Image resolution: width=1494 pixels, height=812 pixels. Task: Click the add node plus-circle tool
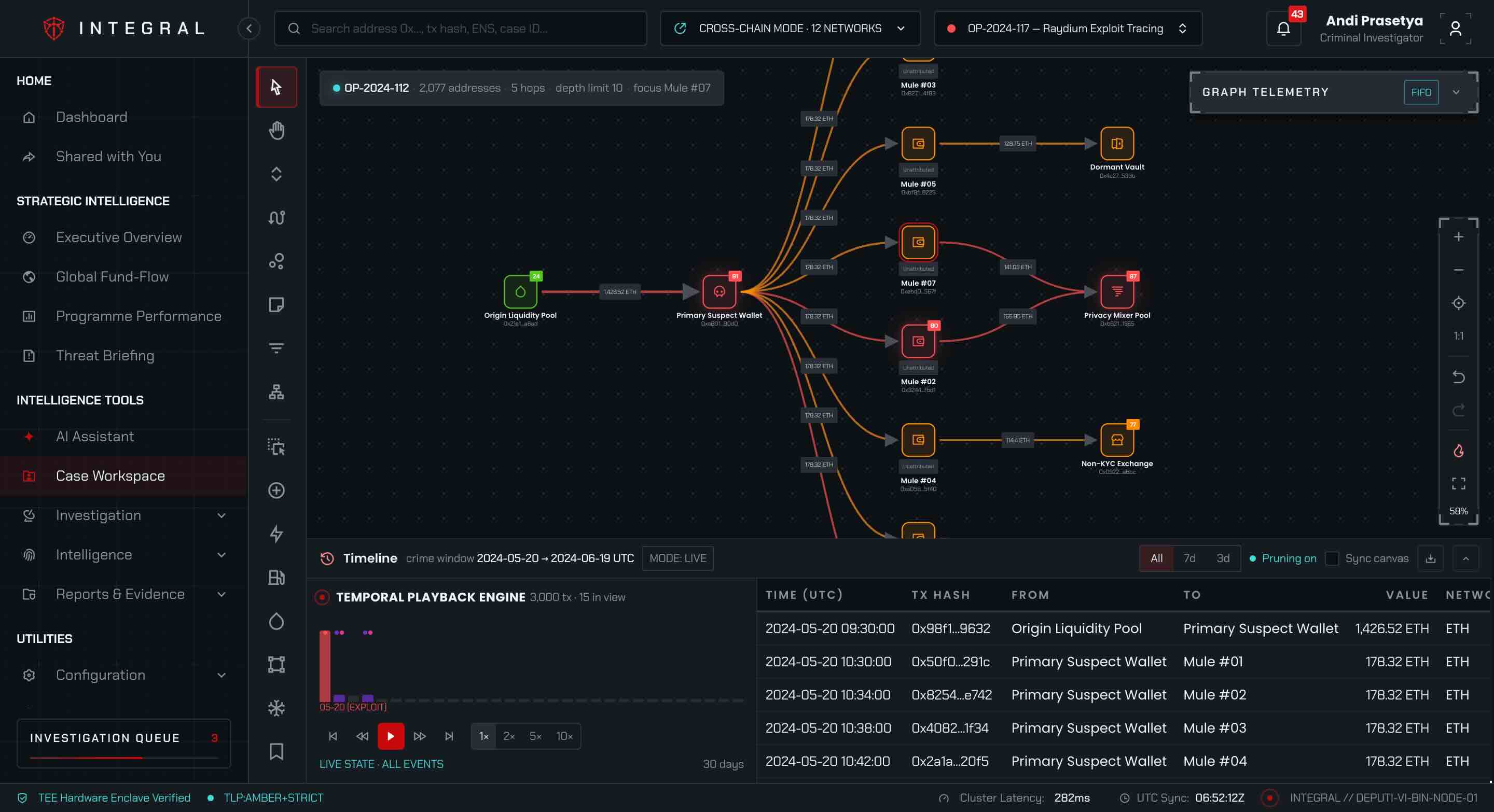(x=276, y=491)
